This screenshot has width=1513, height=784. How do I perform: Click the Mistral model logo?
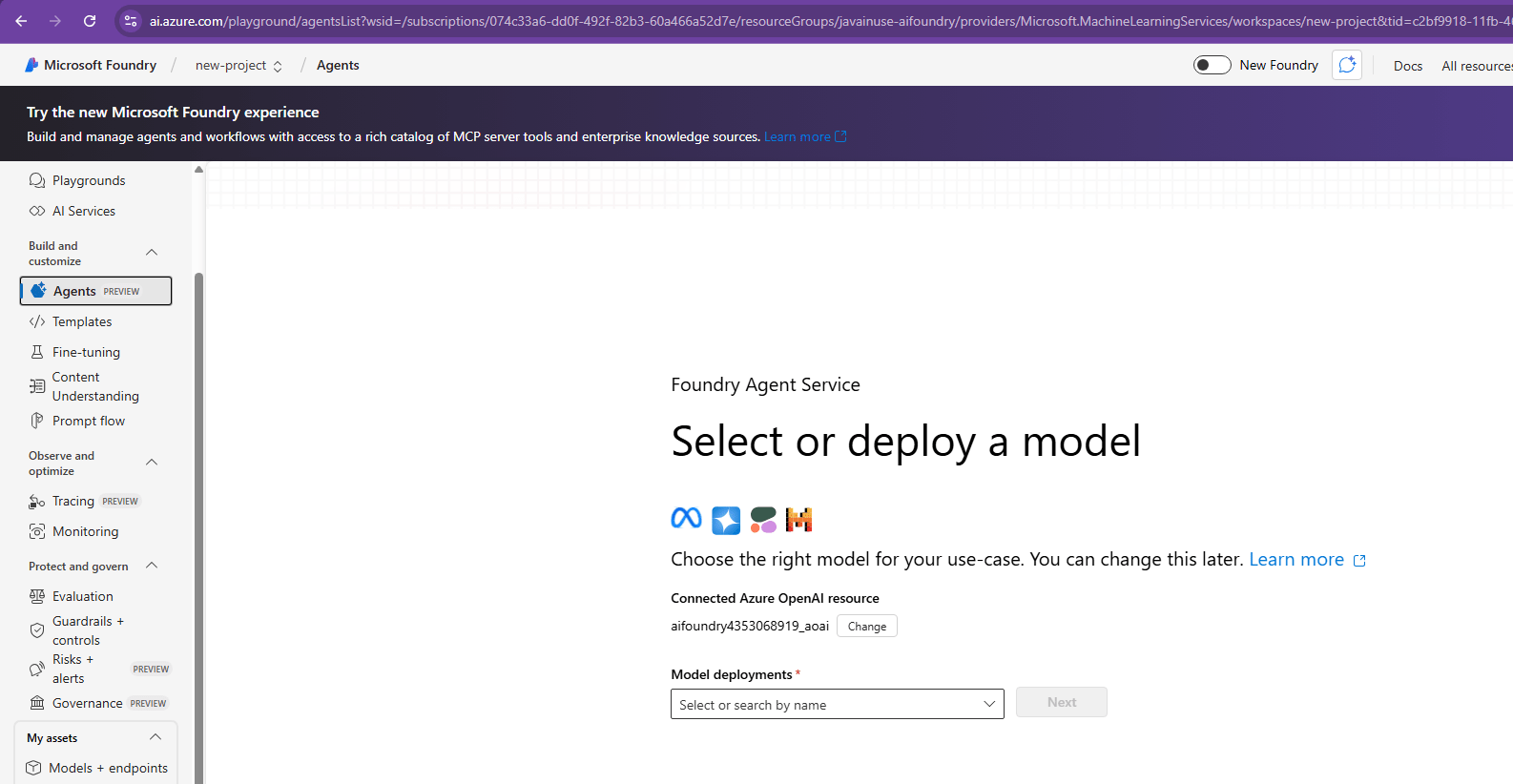798,519
